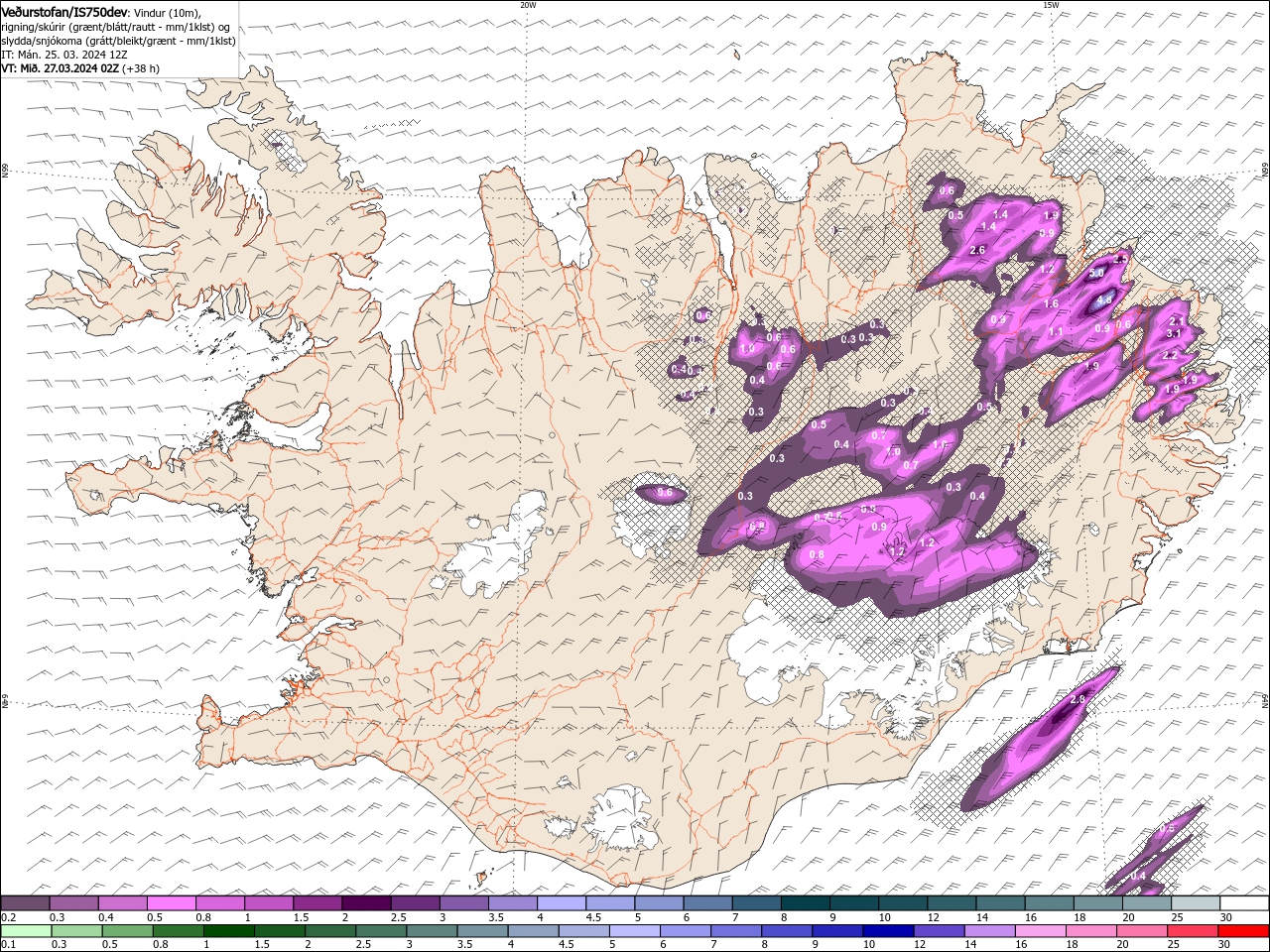Pick the darkest green swatch between 1 and 1.5
This screenshot has height=952, width=1270.
coord(228,931)
